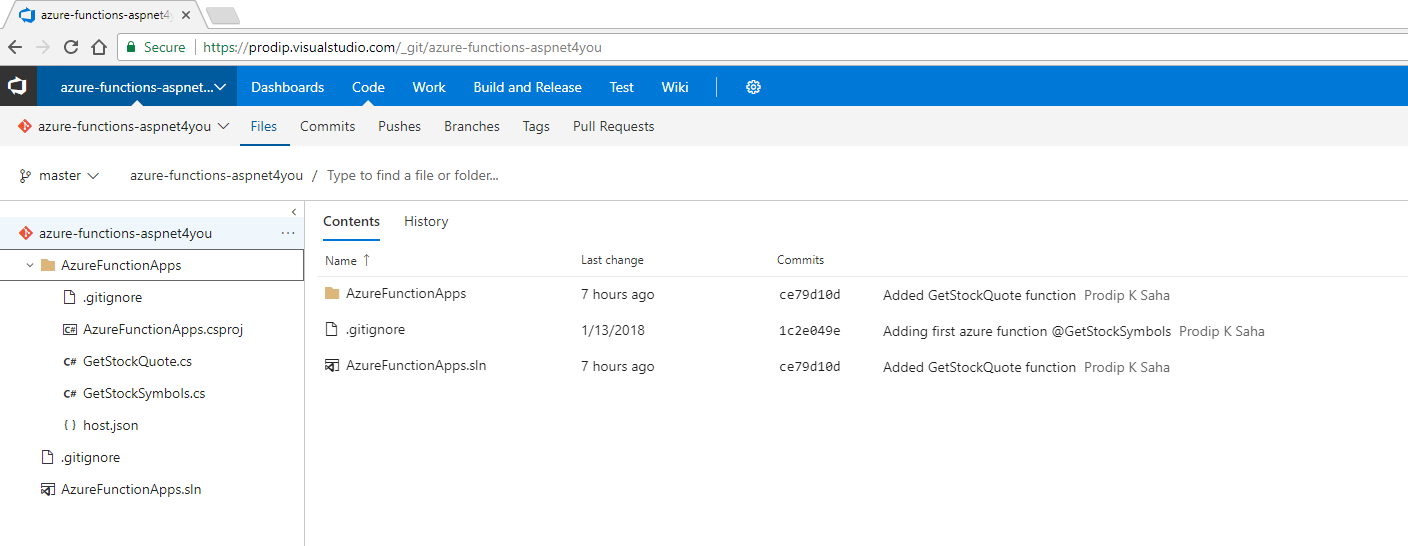Open the settings gear in the blue header

tap(753, 87)
